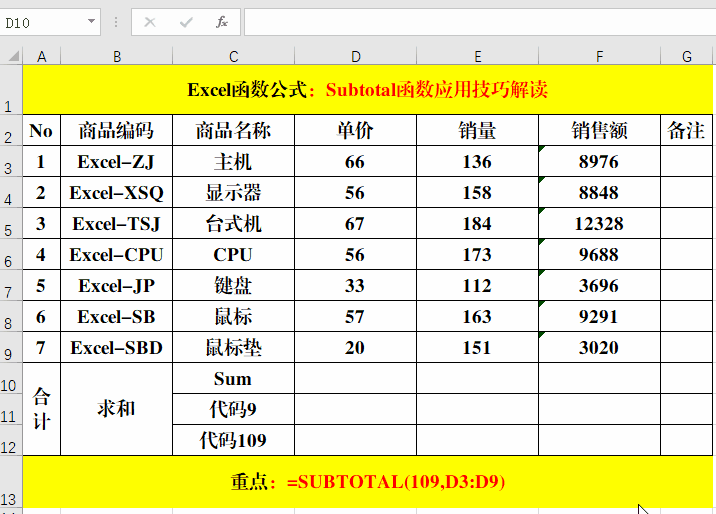
Task: Click into the formula bar input
Action: pyautogui.click(x=479, y=22)
